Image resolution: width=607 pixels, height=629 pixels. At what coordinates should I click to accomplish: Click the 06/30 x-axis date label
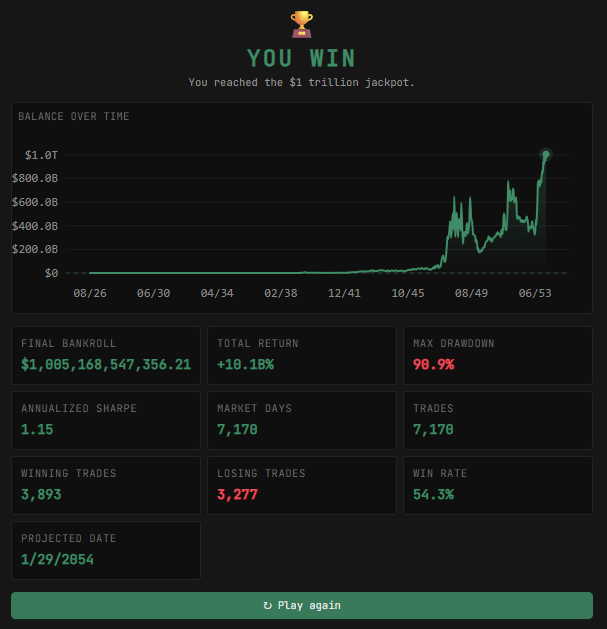(153, 293)
